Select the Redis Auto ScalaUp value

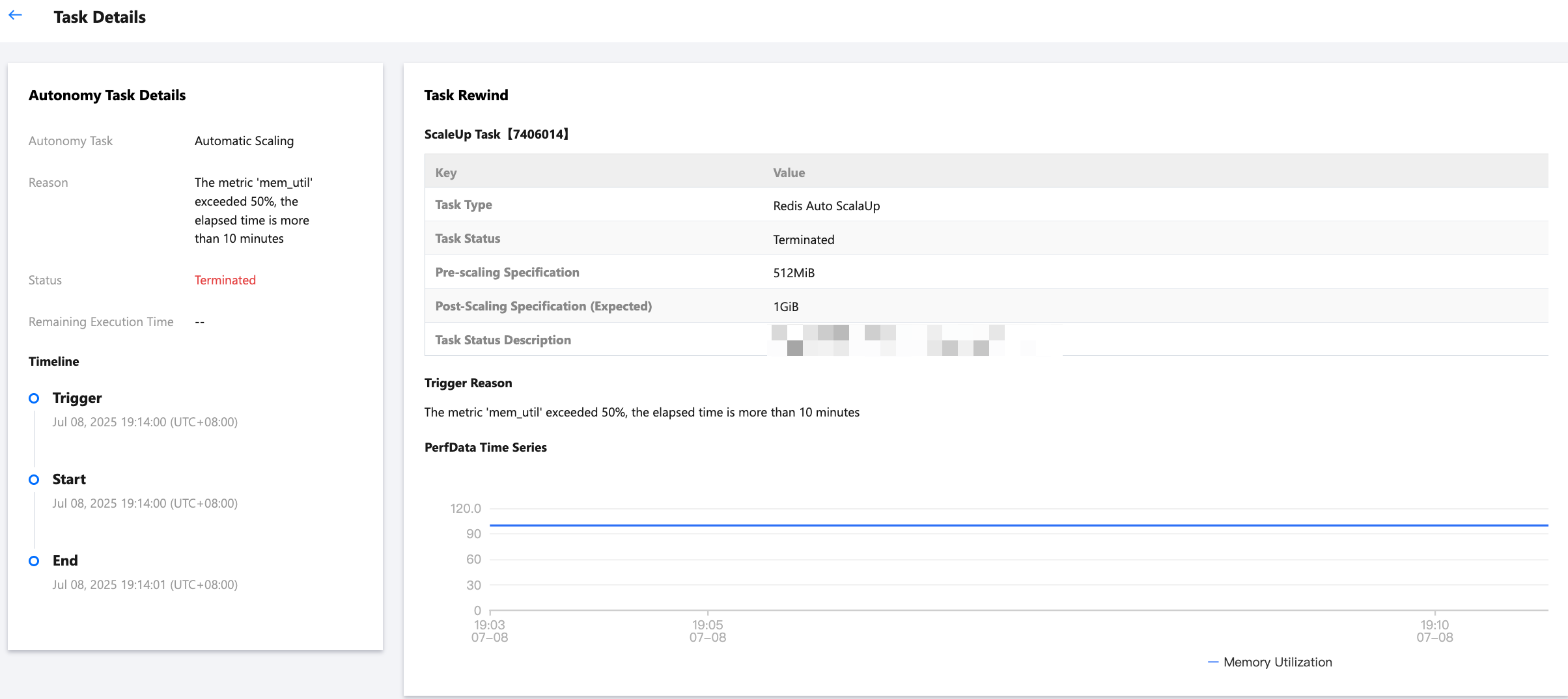click(x=826, y=206)
